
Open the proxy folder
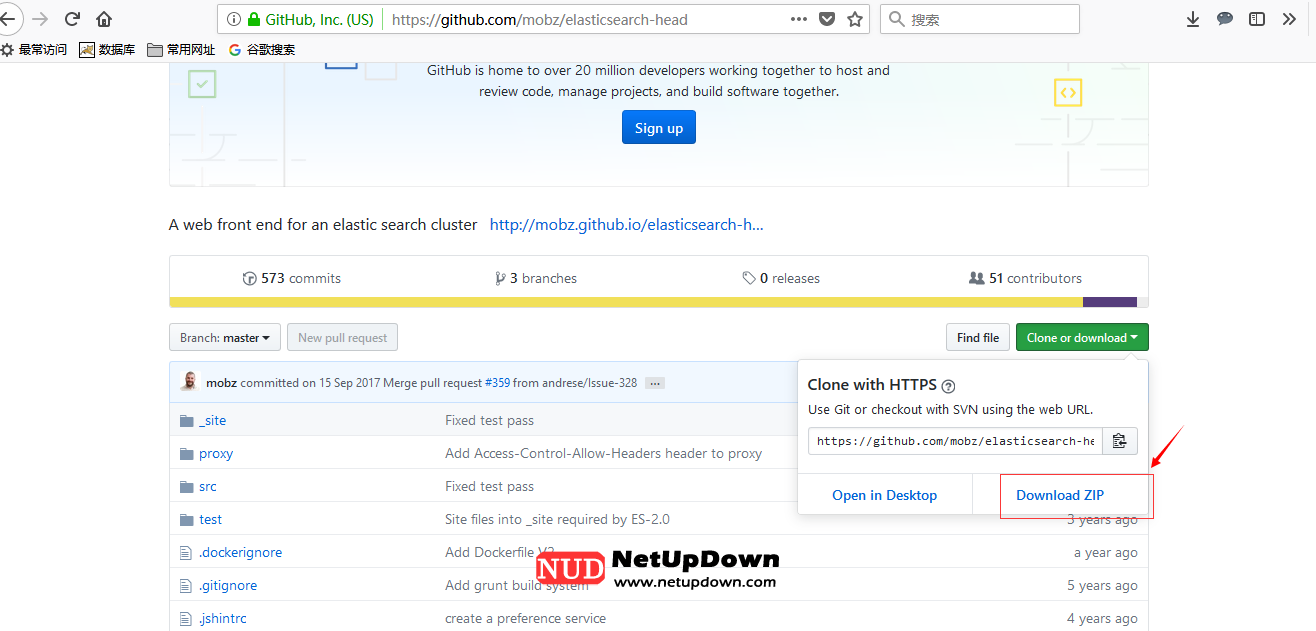pyautogui.click(x=216, y=454)
